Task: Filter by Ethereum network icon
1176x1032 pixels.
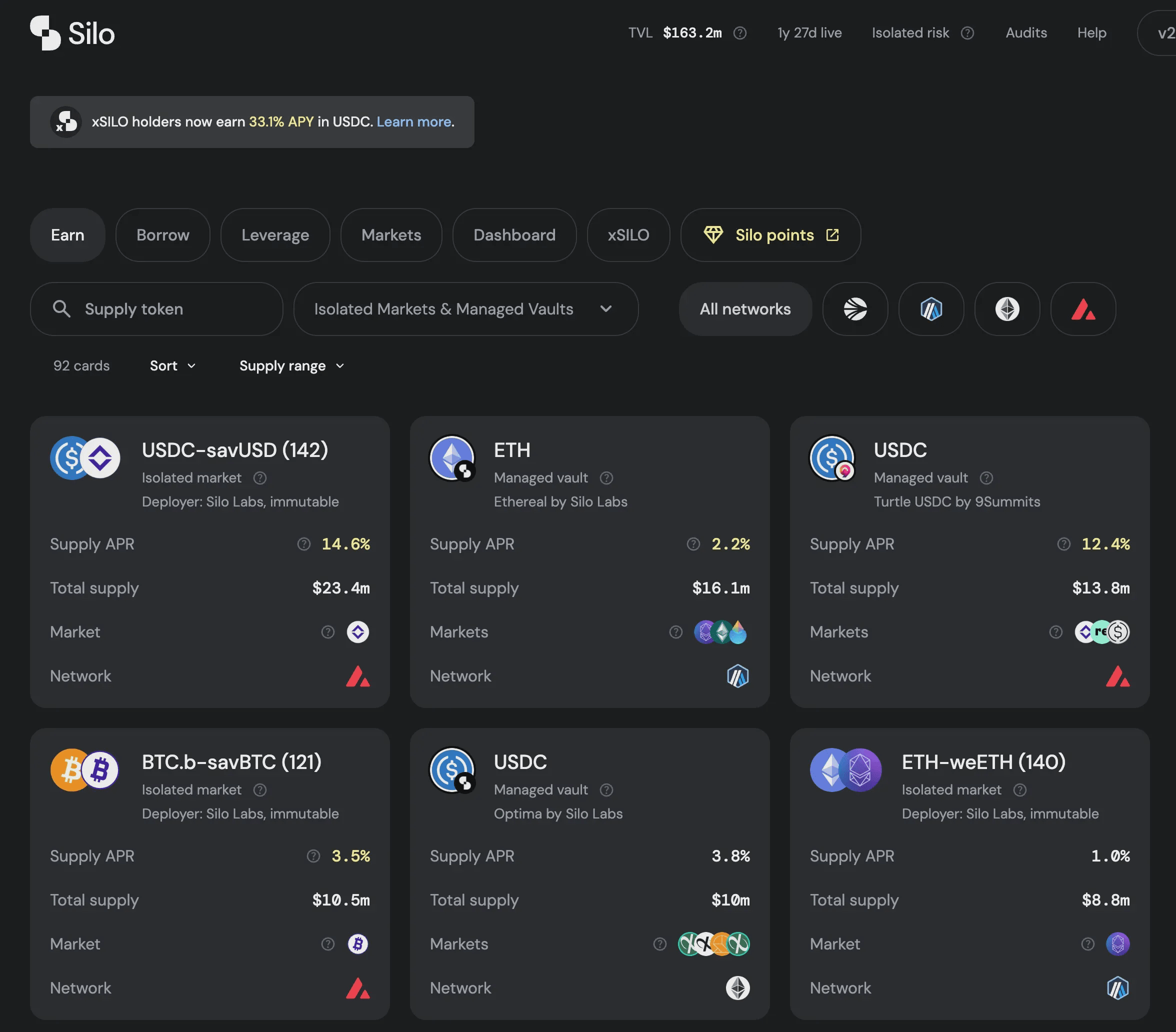Action: 1007,309
